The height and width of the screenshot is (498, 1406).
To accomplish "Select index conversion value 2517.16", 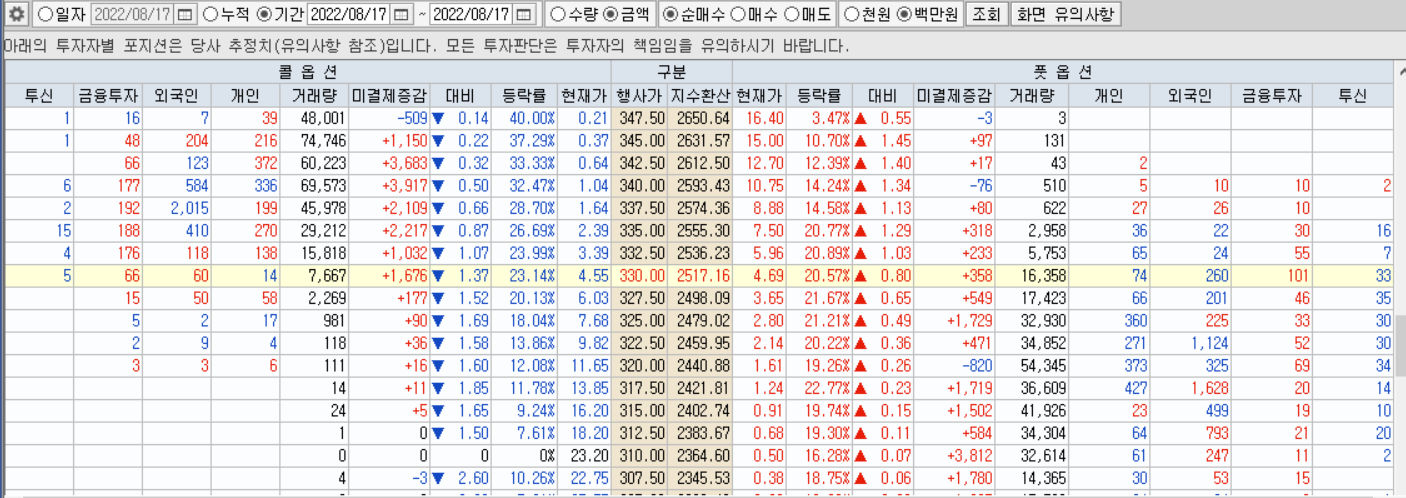I will (x=701, y=274).
